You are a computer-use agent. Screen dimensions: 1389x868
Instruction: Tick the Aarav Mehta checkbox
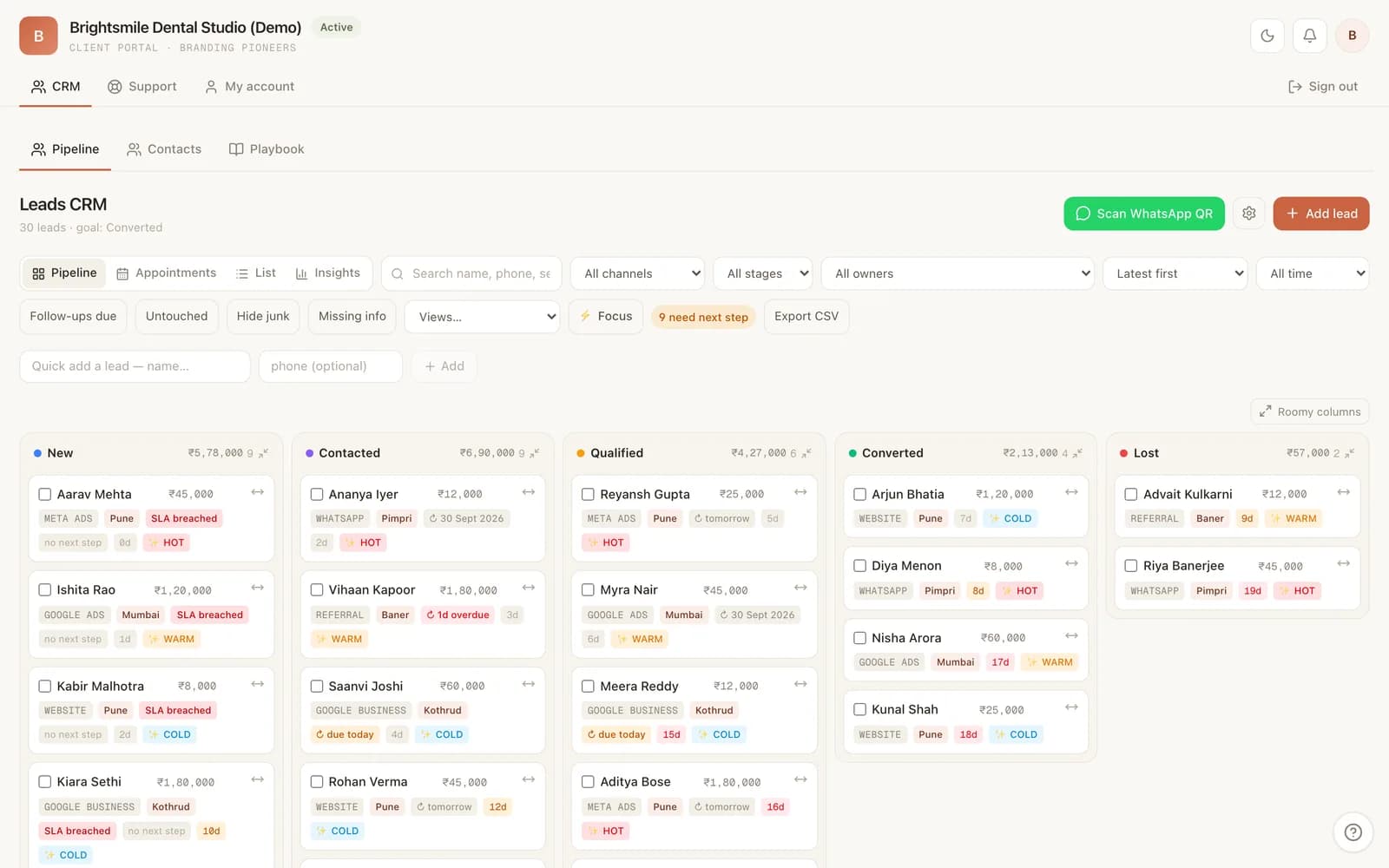[x=45, y=494]
